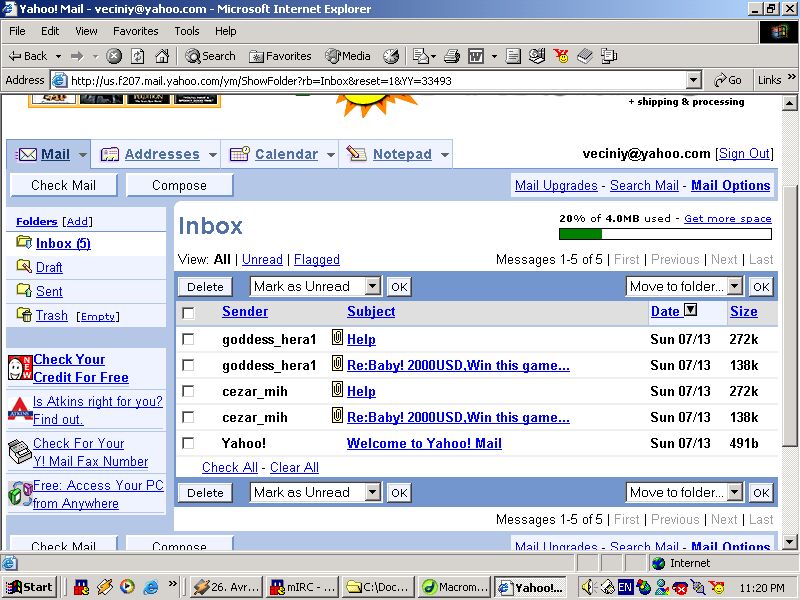Click the Inbox folder icon
Viewport: 800px width, 600px height.
point(24,242)
